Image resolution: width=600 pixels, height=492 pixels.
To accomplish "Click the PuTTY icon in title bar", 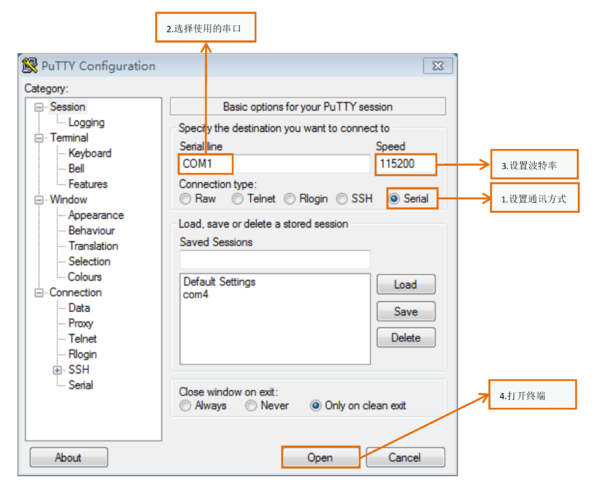I will pos(30,66).
